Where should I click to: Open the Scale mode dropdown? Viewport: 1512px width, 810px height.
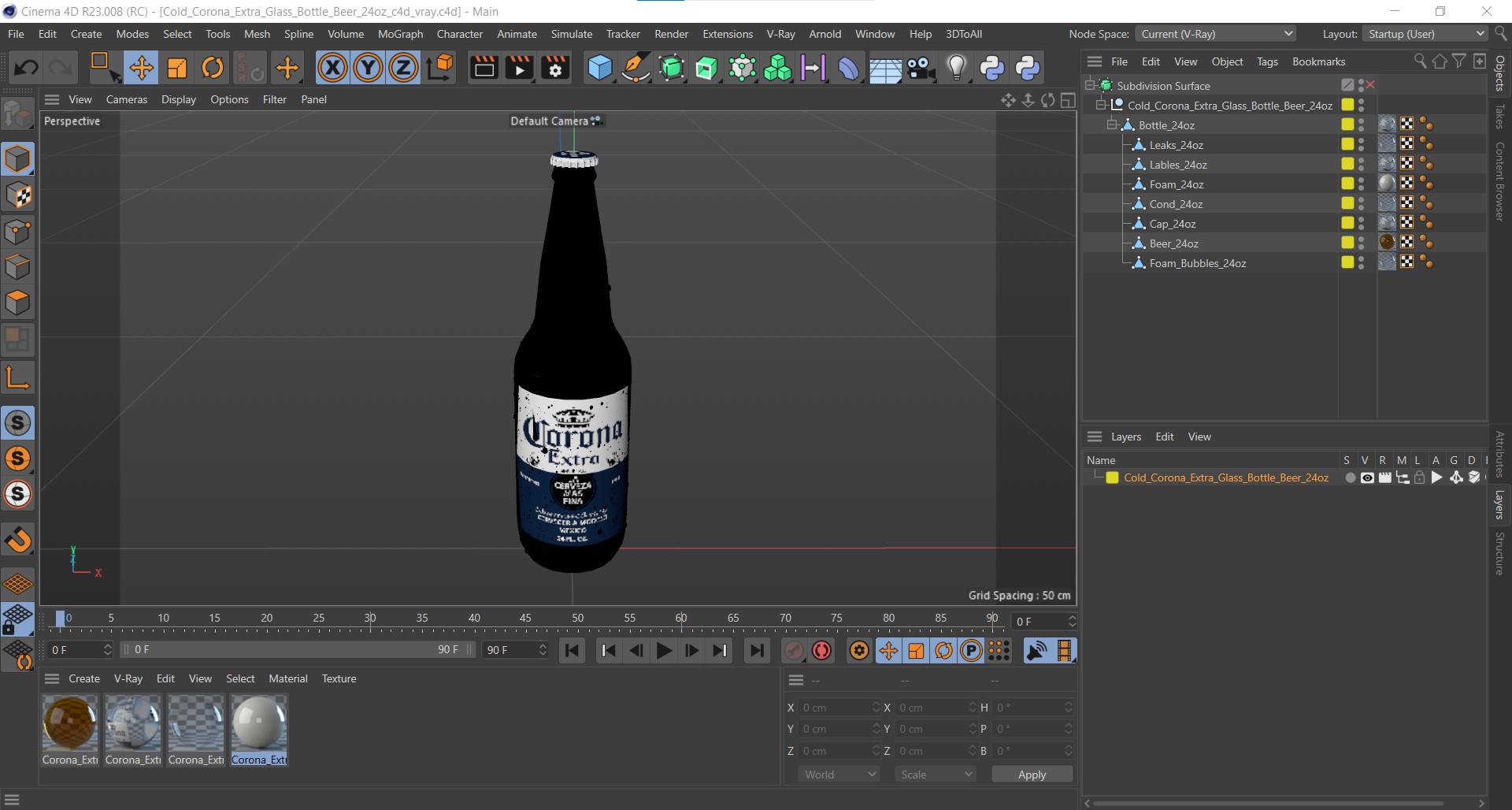tap(936, 775)
